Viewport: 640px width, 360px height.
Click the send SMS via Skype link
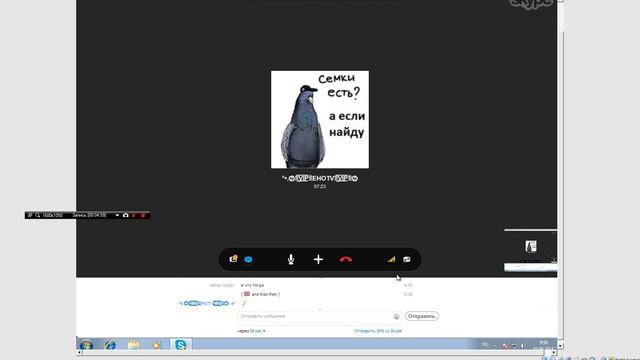(378, 331)
